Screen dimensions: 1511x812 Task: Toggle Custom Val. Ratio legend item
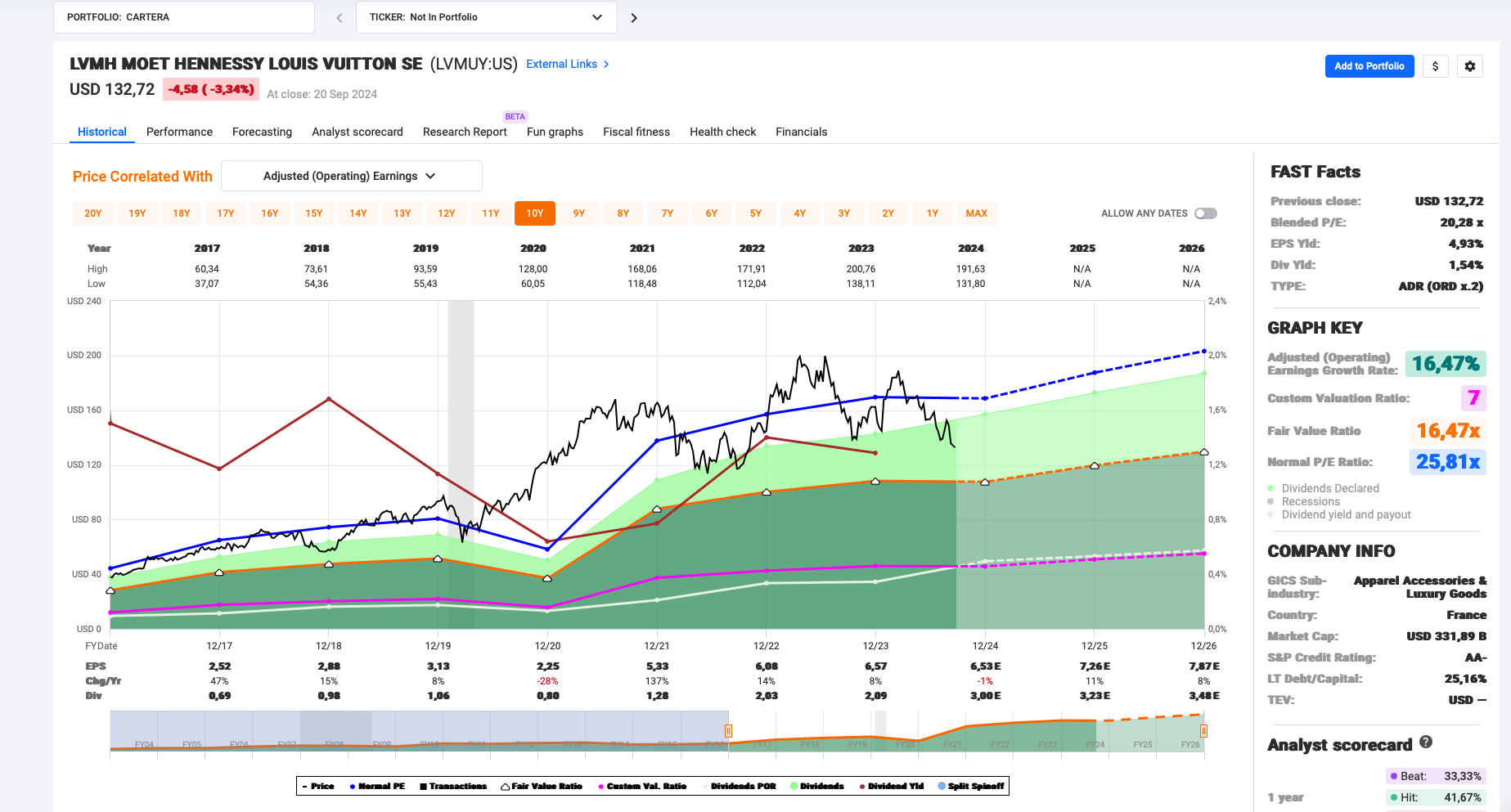[x=642, y=786]
